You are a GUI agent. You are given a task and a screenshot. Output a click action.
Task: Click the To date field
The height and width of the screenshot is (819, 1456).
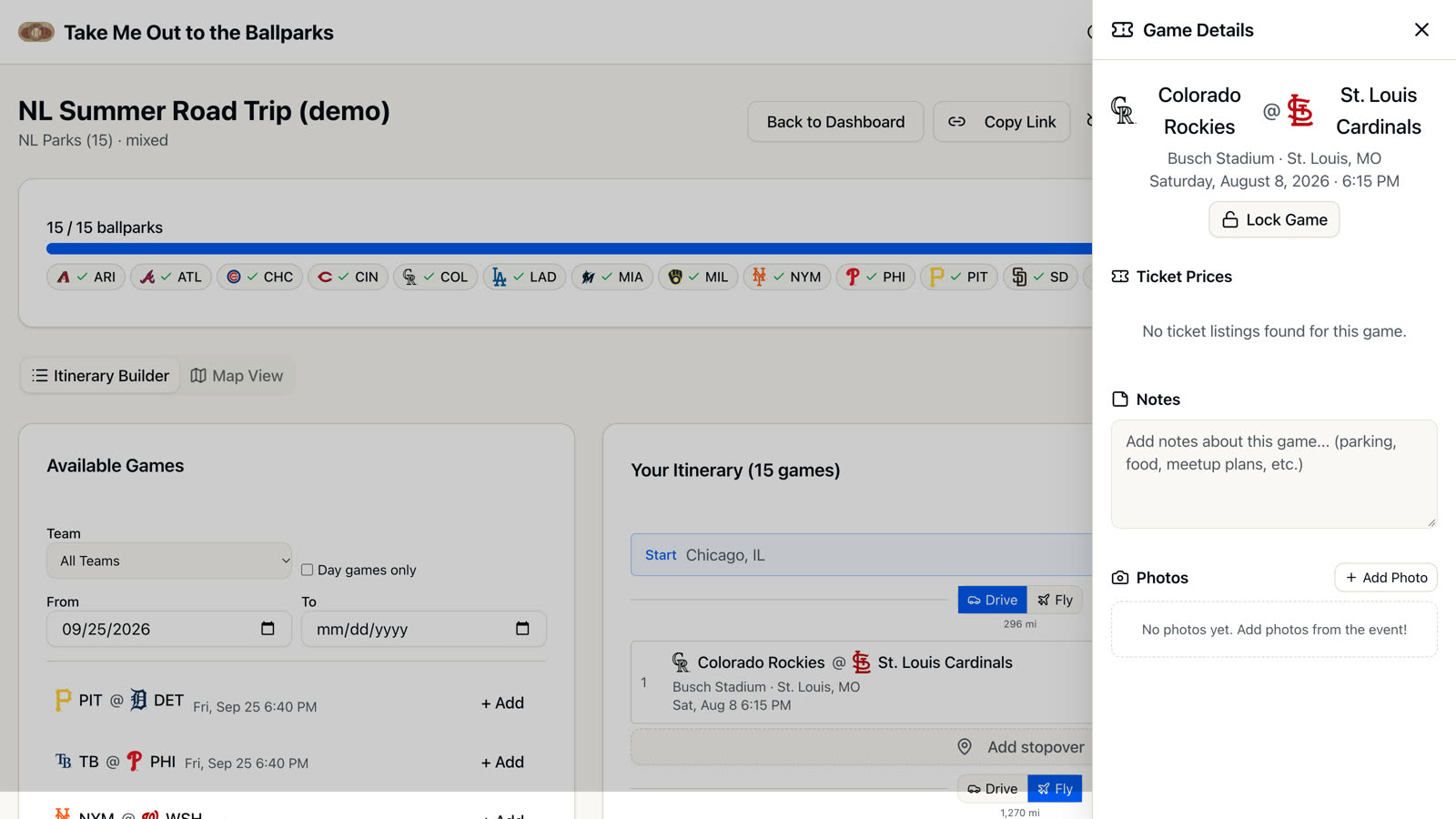click(424, 629)
